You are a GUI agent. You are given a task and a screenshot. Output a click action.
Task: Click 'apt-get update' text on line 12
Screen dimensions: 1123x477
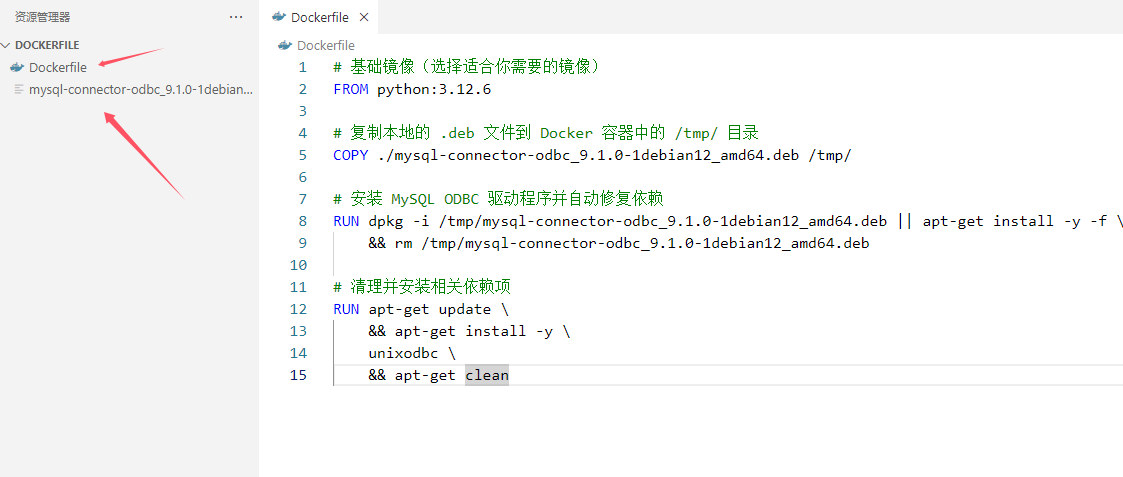coord(430,309)
